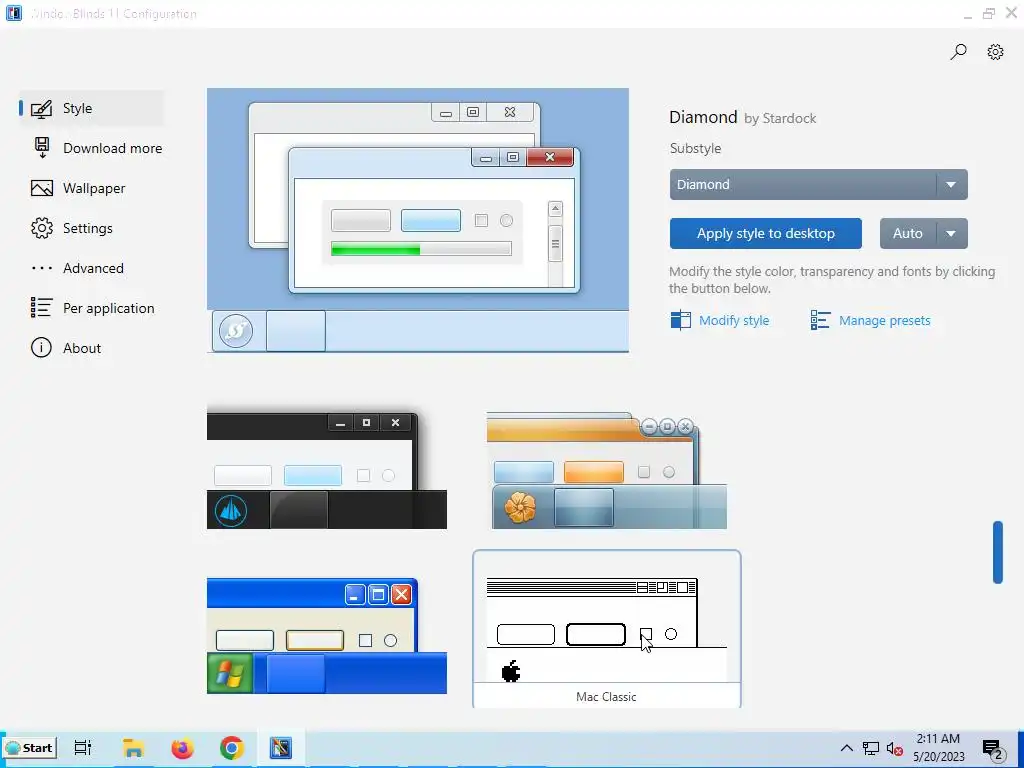Click the network tray icon
Viewport: 1024px width, 768px height.
pos(871,748)
